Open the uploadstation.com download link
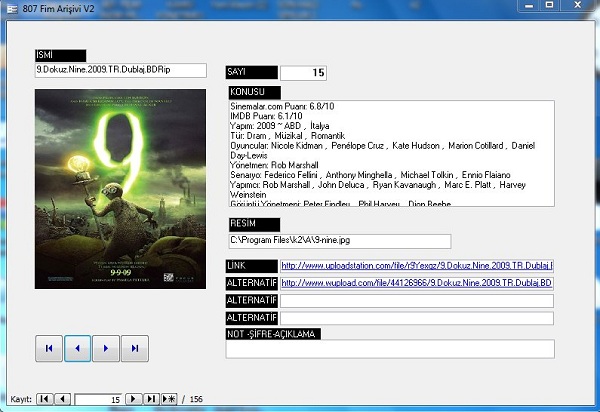 pos(417,266)
